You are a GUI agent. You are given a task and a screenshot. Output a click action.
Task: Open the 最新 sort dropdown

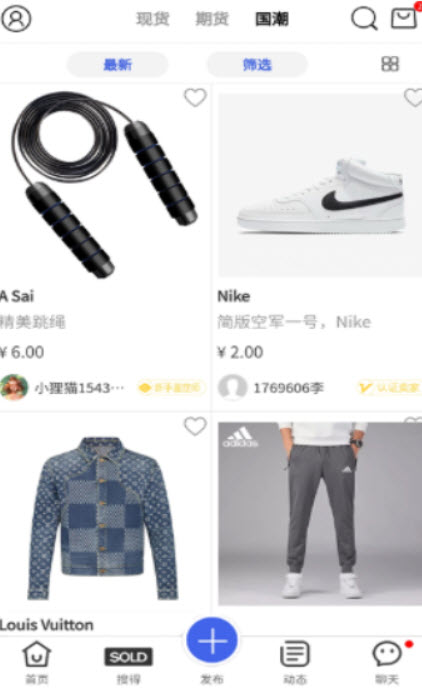tap(117, 65)
